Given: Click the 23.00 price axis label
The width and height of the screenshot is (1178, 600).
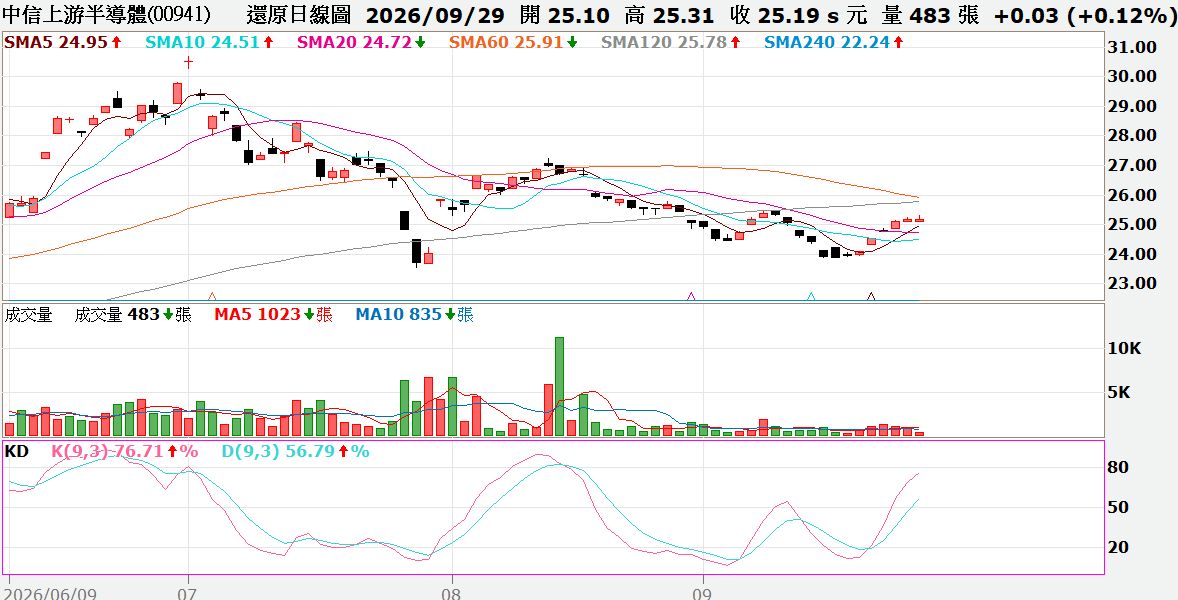Looking at the screenshot, I should [1133, 283].
